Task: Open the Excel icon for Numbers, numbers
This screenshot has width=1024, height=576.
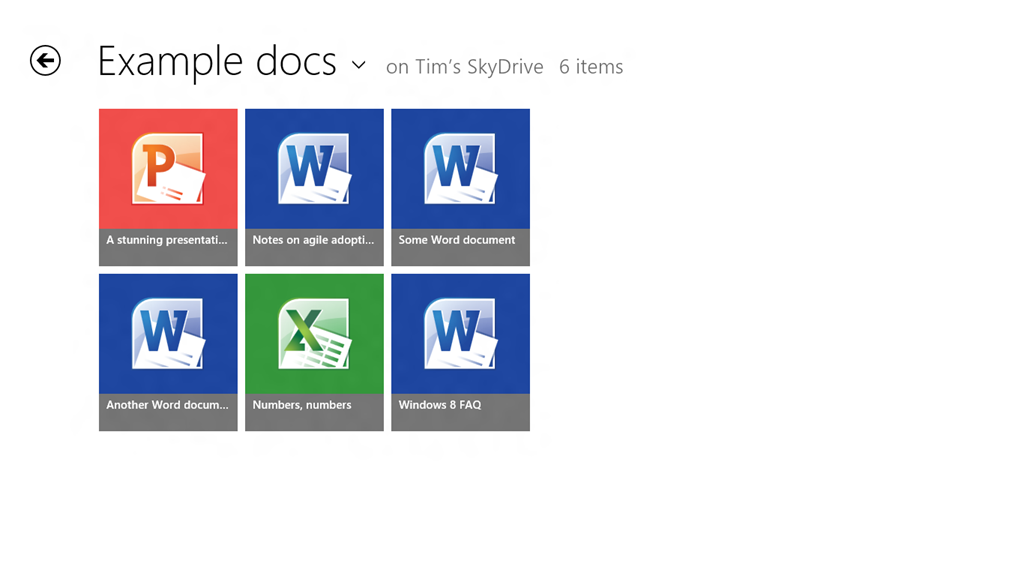Action: (x=315, y=333)
